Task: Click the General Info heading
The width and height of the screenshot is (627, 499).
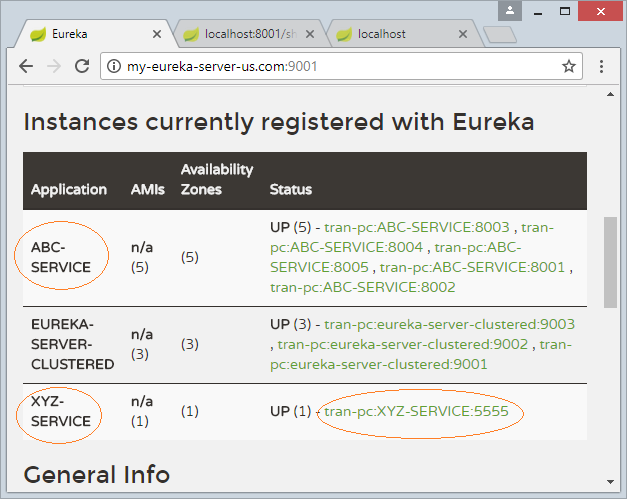Action: click(x=97, y=475)
